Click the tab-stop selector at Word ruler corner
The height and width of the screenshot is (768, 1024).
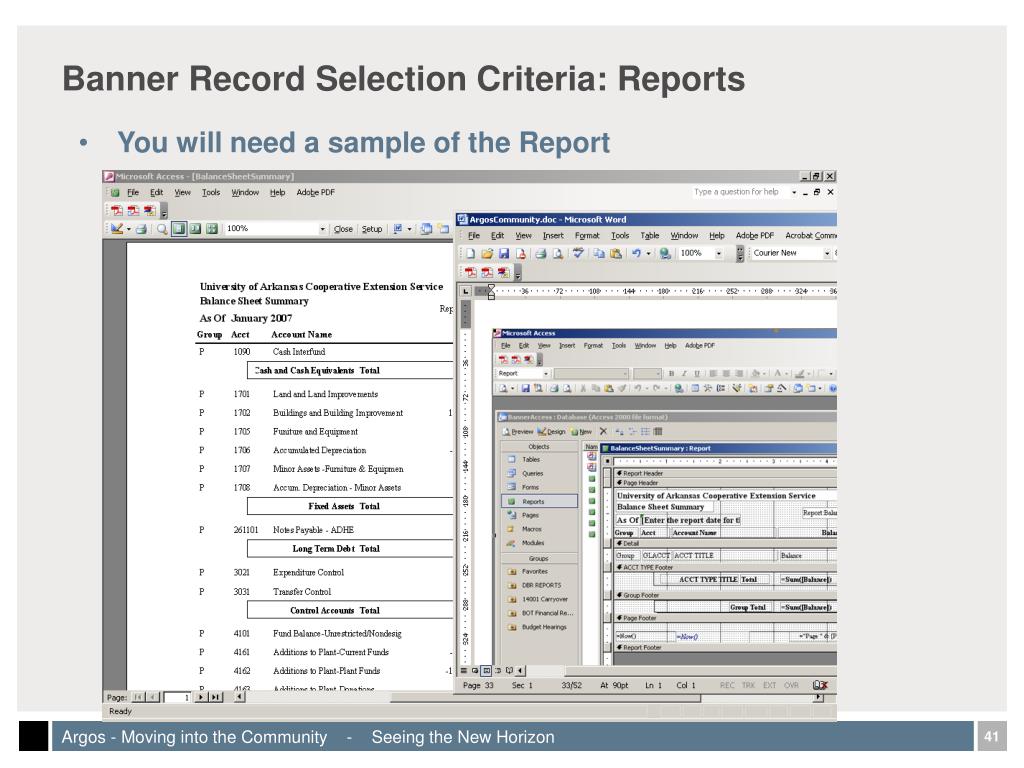(x=466, y=291)
